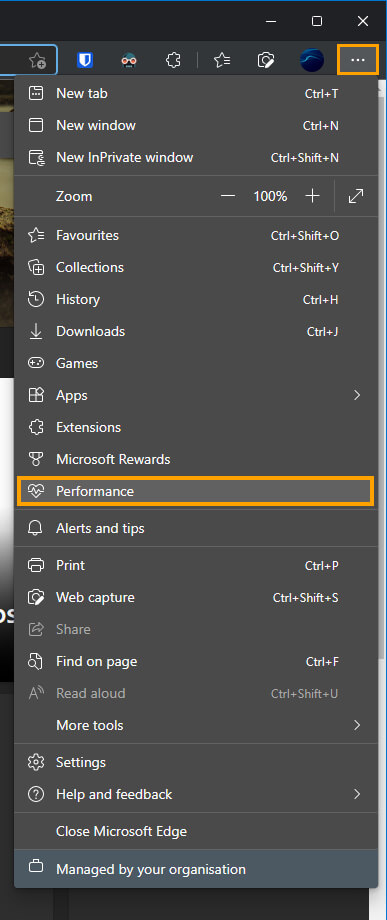Select the Performance menu item
The width and height of the screenshot is (387, 920).
196,491
